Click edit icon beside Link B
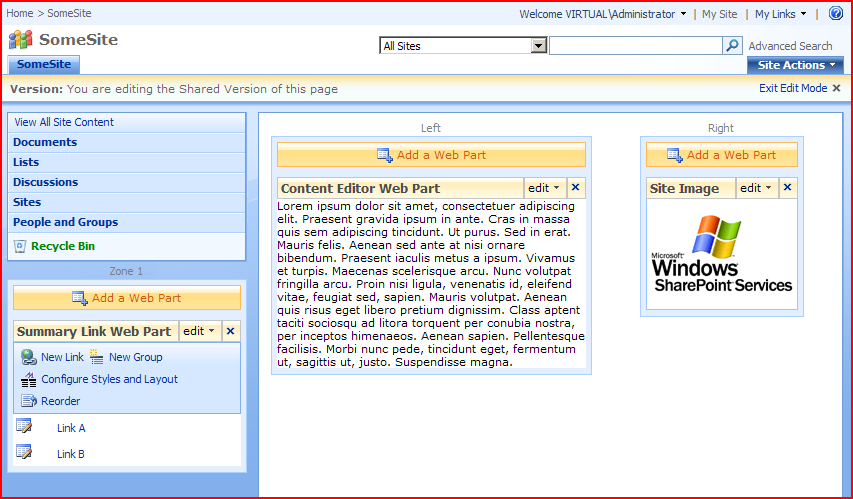 coord(24,453)
